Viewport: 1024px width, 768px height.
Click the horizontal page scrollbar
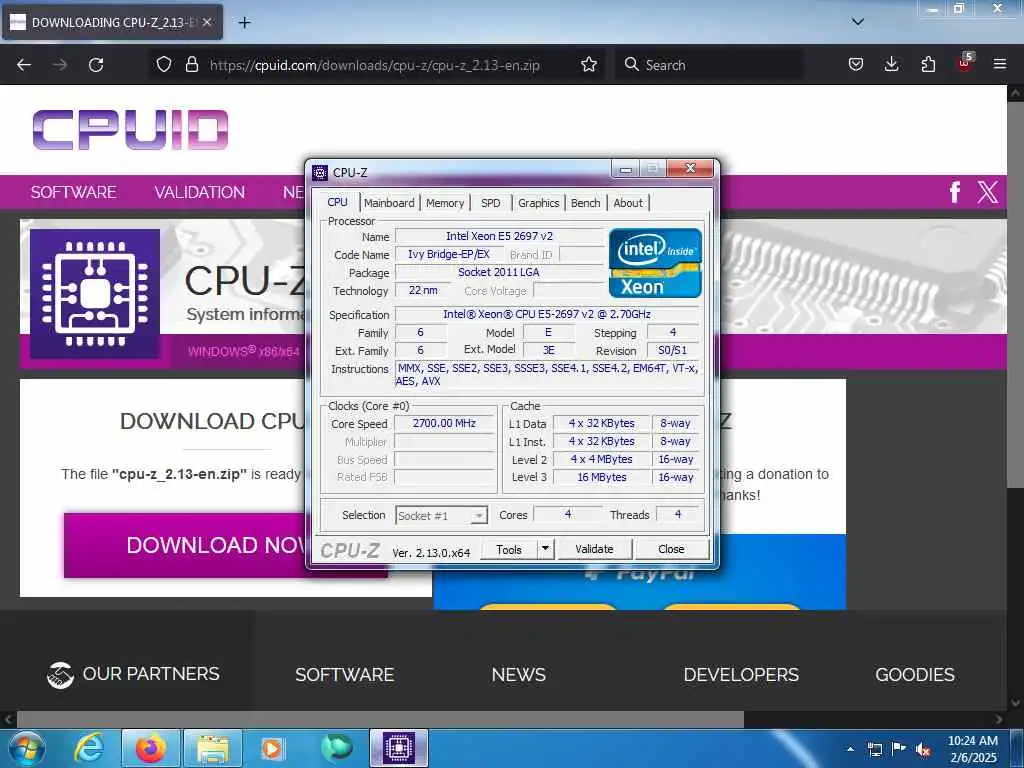380,720
